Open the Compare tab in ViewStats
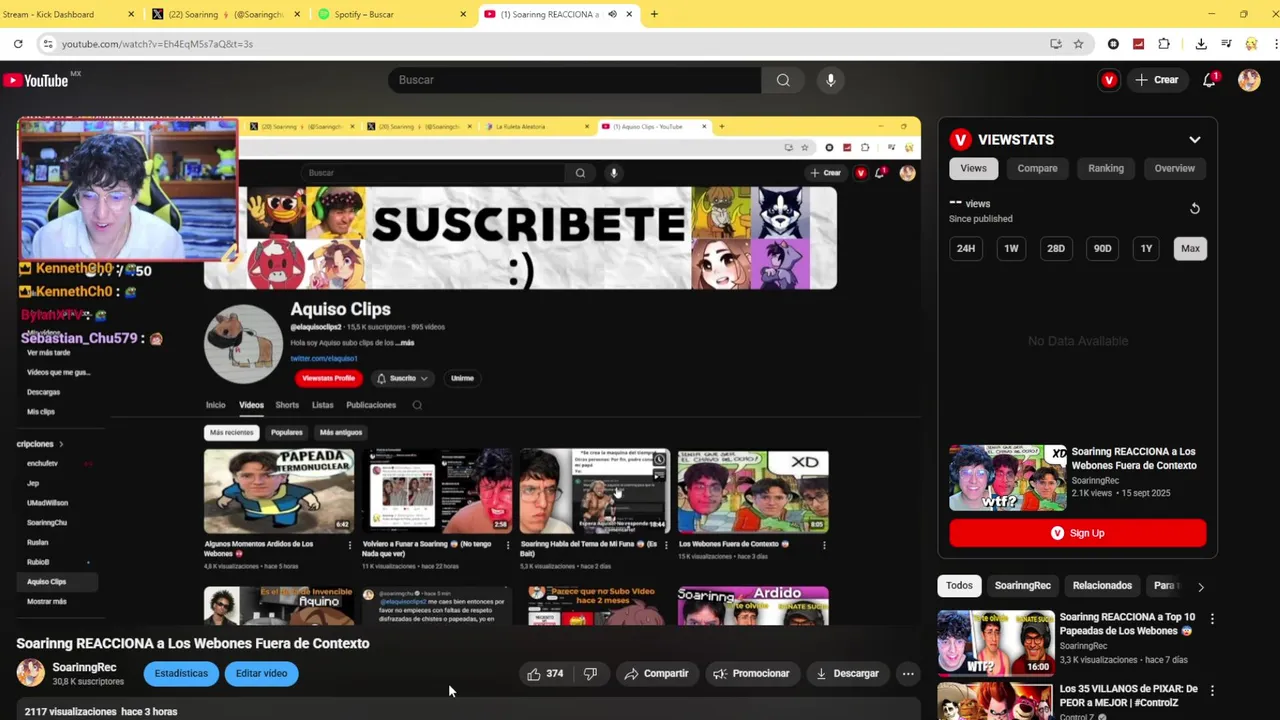Viewport: 1280px width, 720px height. tap(1037, 168)
